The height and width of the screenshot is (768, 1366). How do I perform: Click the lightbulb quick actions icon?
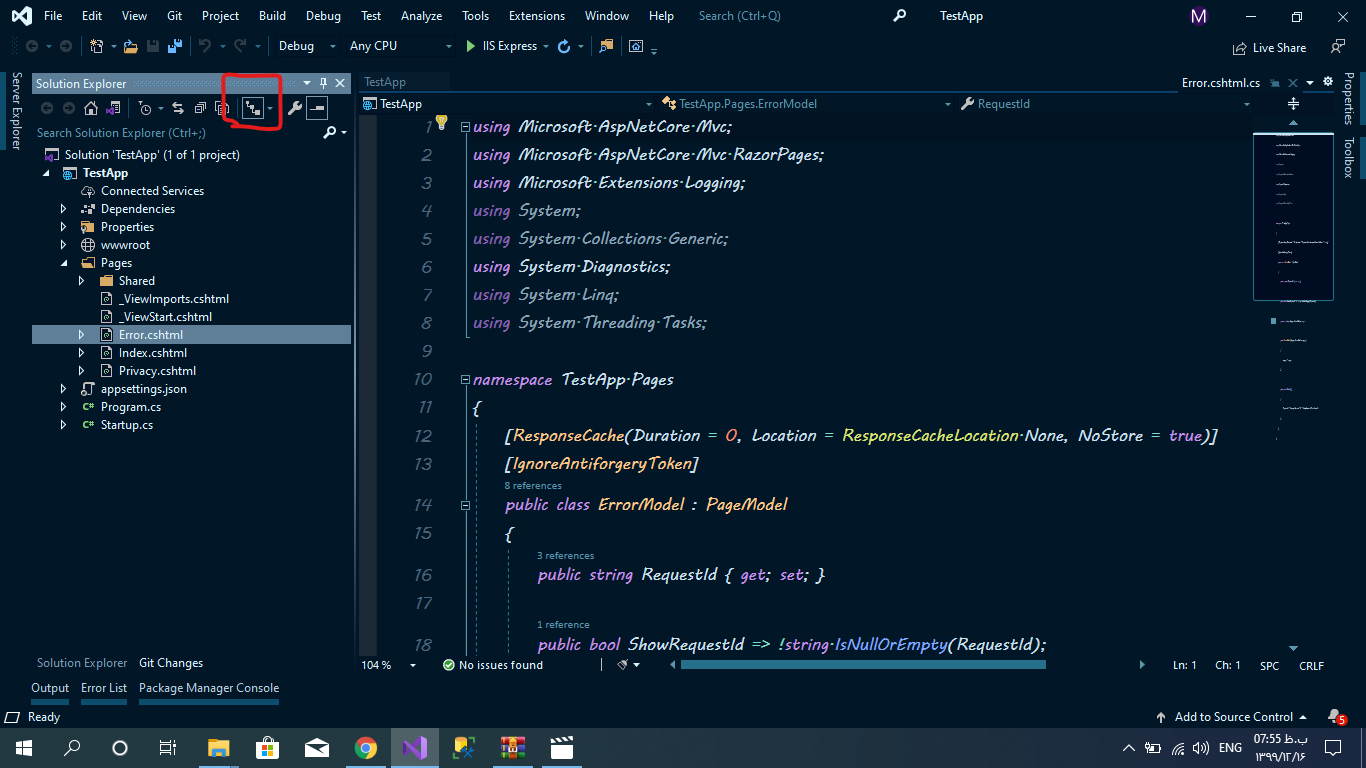coord(441,123)
